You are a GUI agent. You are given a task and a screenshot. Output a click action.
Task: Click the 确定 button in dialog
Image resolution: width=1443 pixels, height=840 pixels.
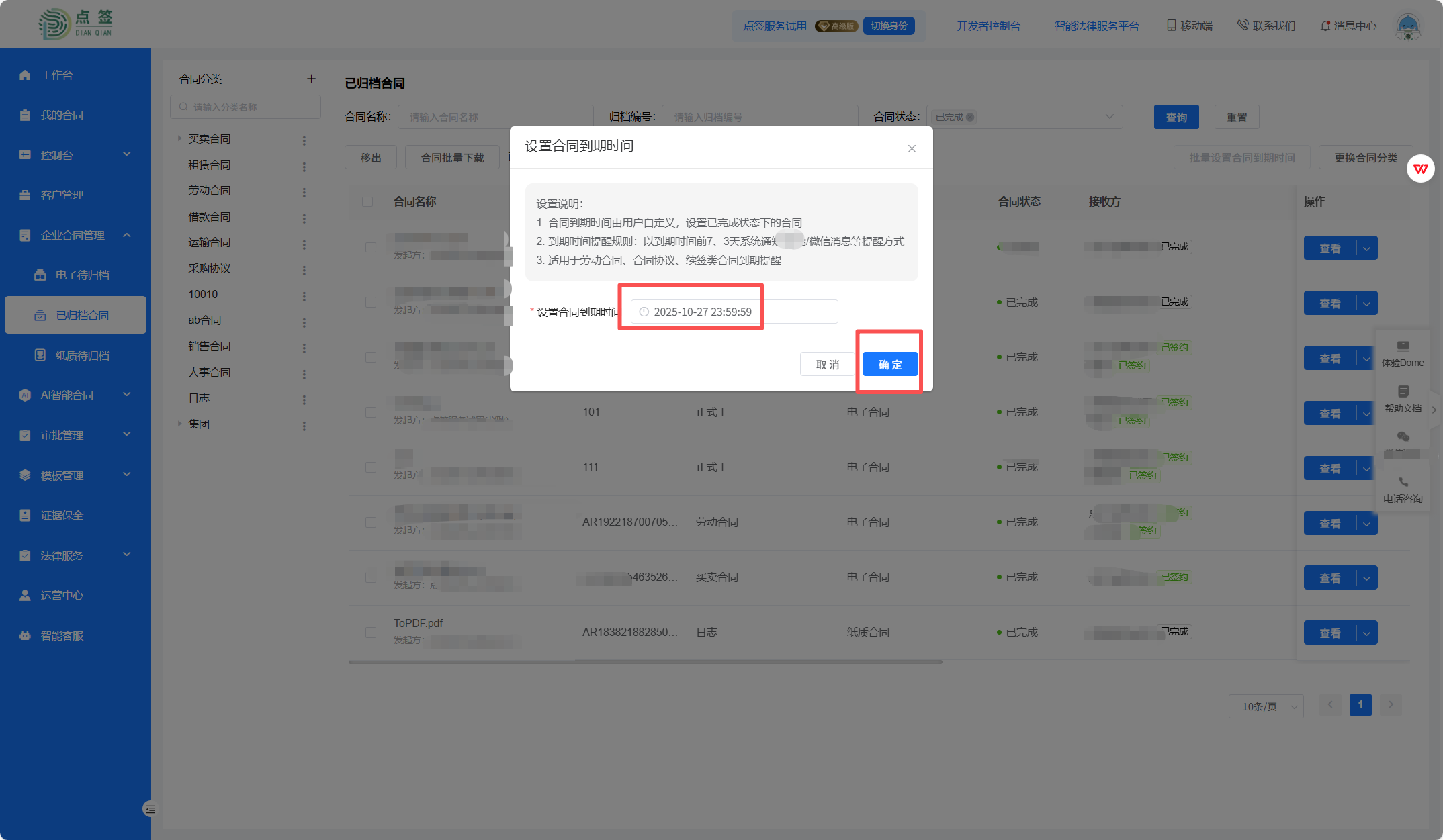(889, 364)
